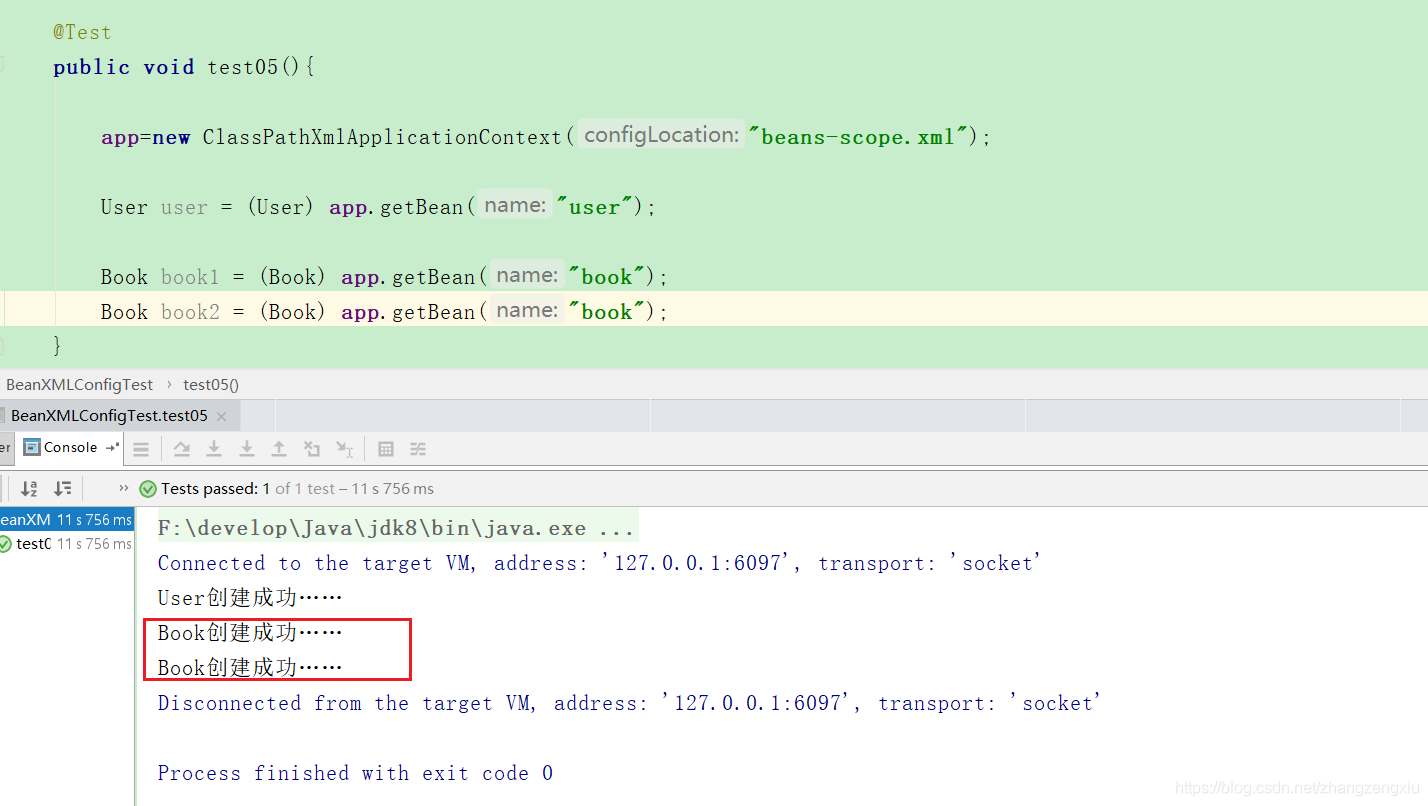Click the first 'Book创建成功' console line
The image size is (1428, 806).
(x=250, y=633)
